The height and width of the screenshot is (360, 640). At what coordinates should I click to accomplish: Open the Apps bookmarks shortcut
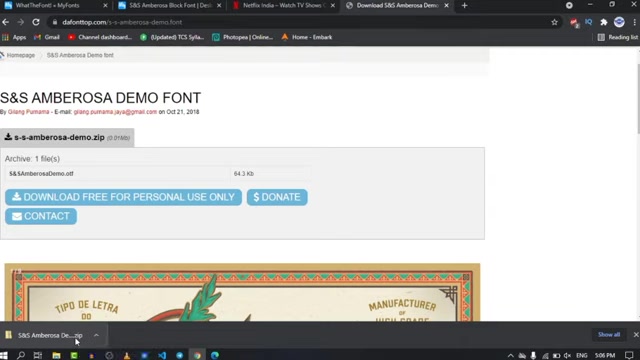pos(14,37)
